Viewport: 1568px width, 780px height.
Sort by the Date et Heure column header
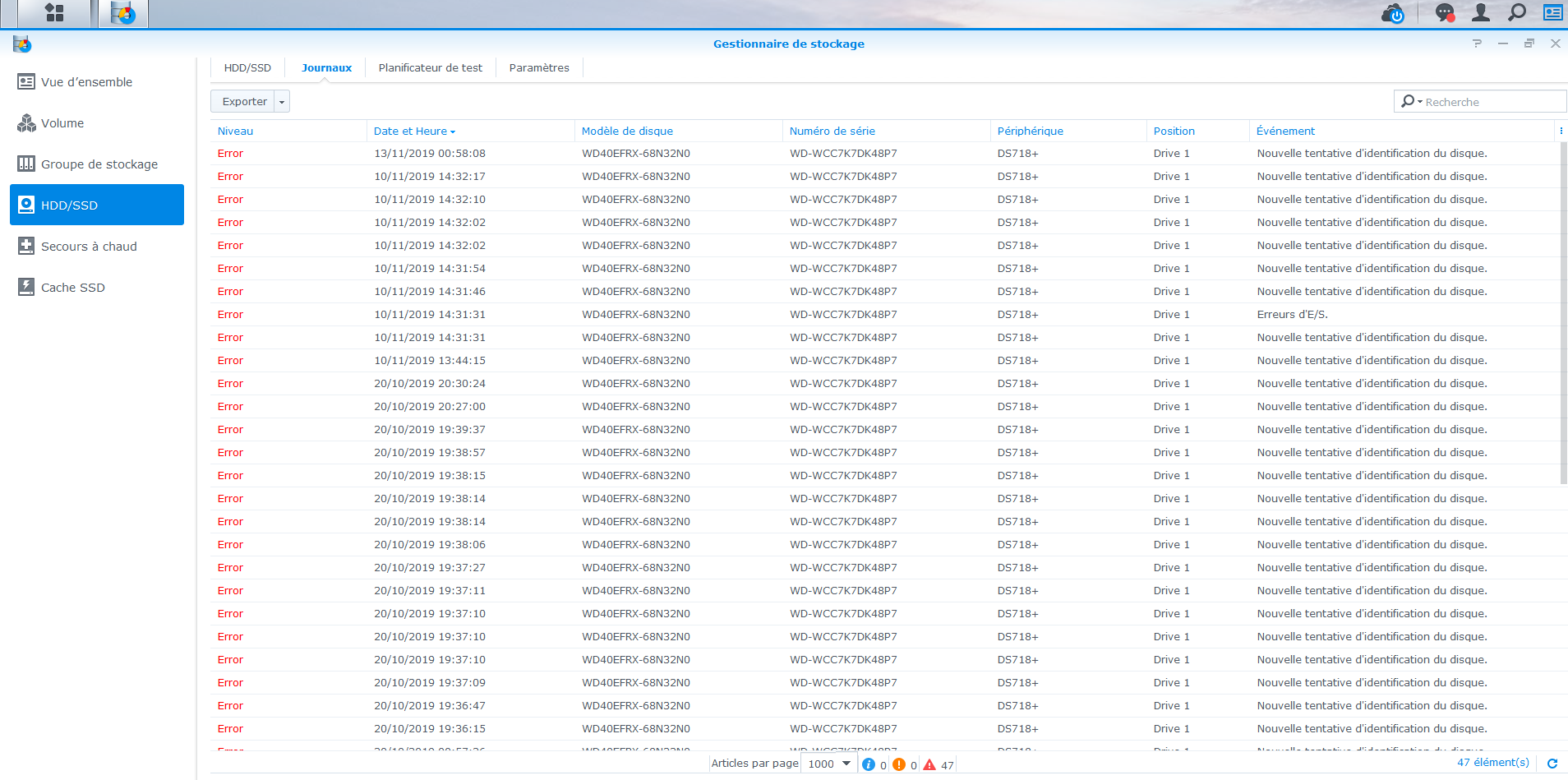[x=410, y=132]
